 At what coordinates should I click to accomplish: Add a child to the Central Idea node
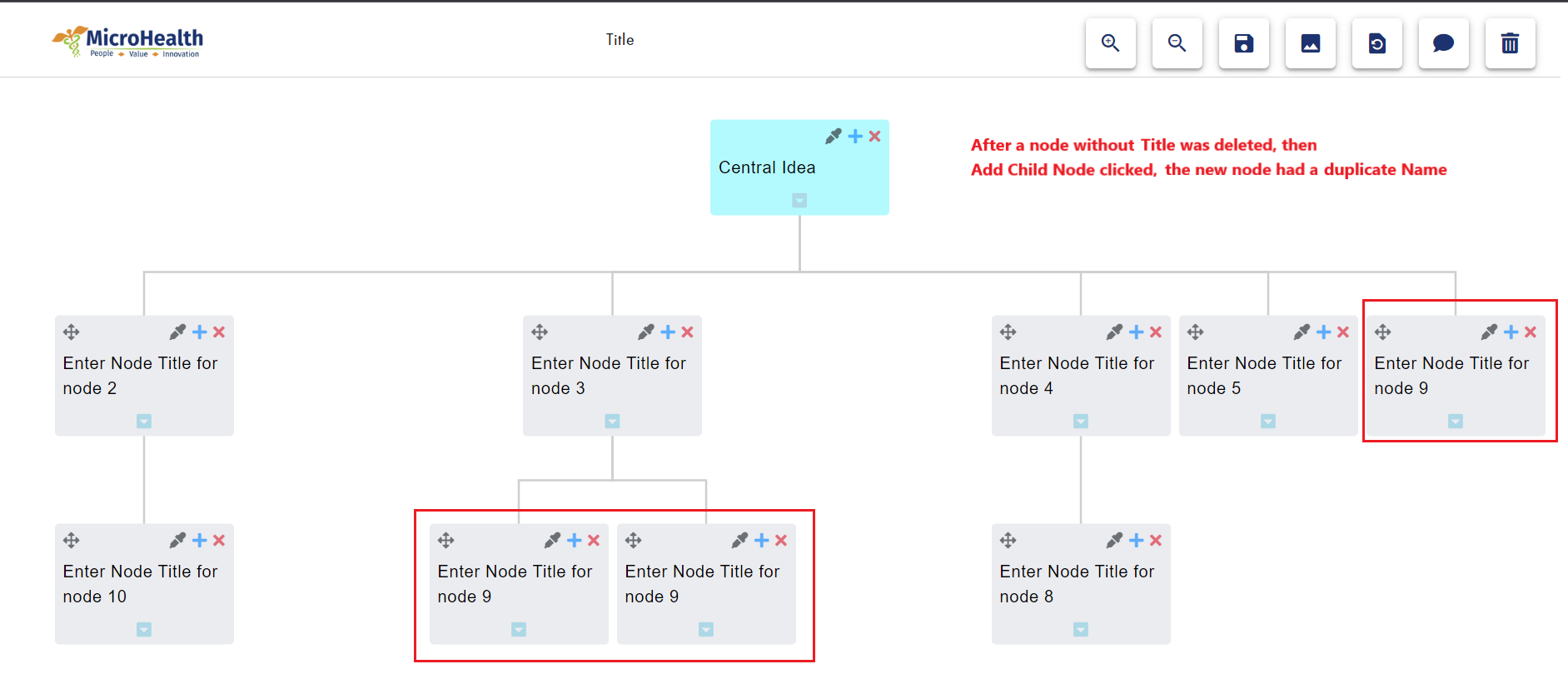click(854, 136)
